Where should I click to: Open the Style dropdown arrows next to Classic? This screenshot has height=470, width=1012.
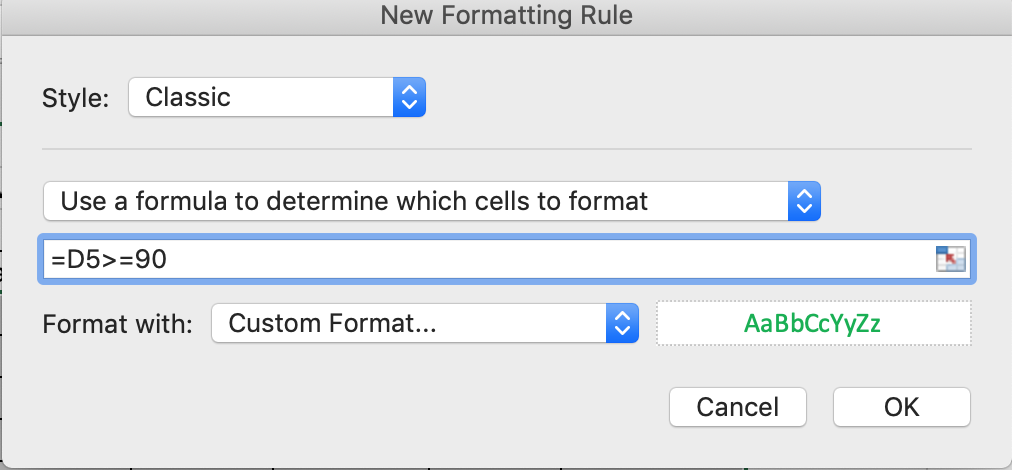(409, 97)
